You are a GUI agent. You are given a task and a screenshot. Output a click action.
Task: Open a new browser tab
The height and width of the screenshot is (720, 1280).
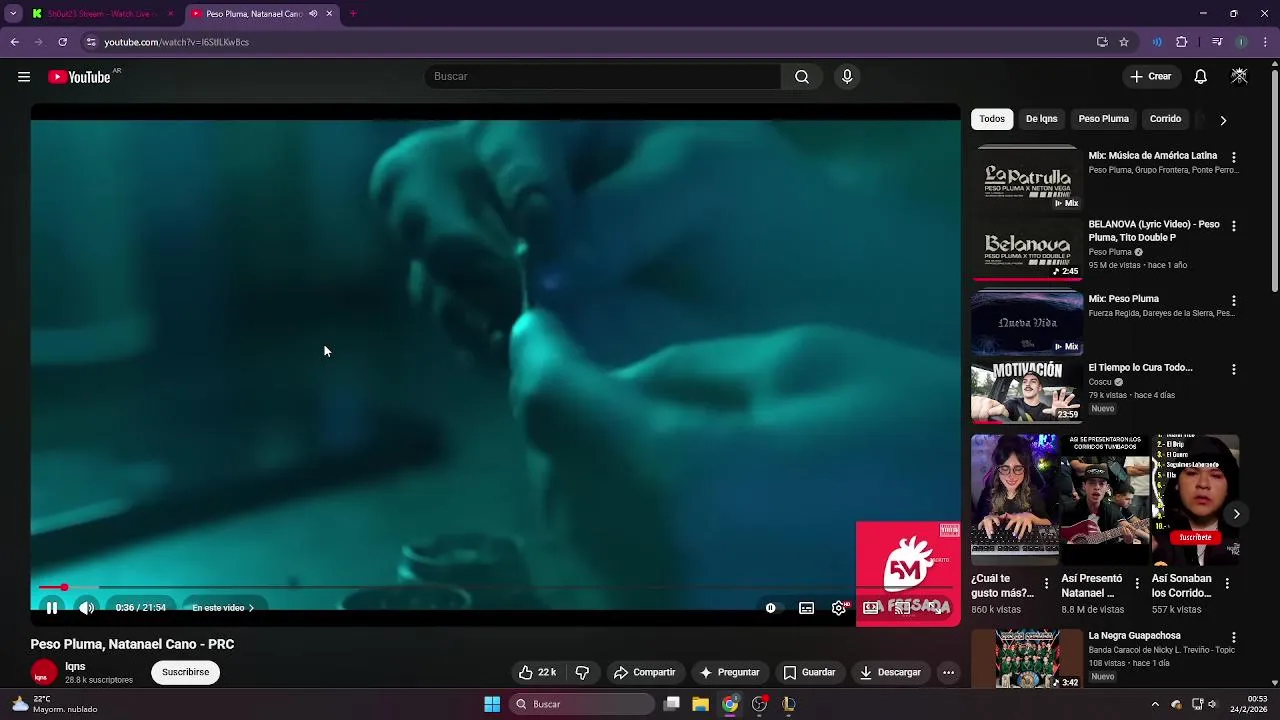pos(353,14)
